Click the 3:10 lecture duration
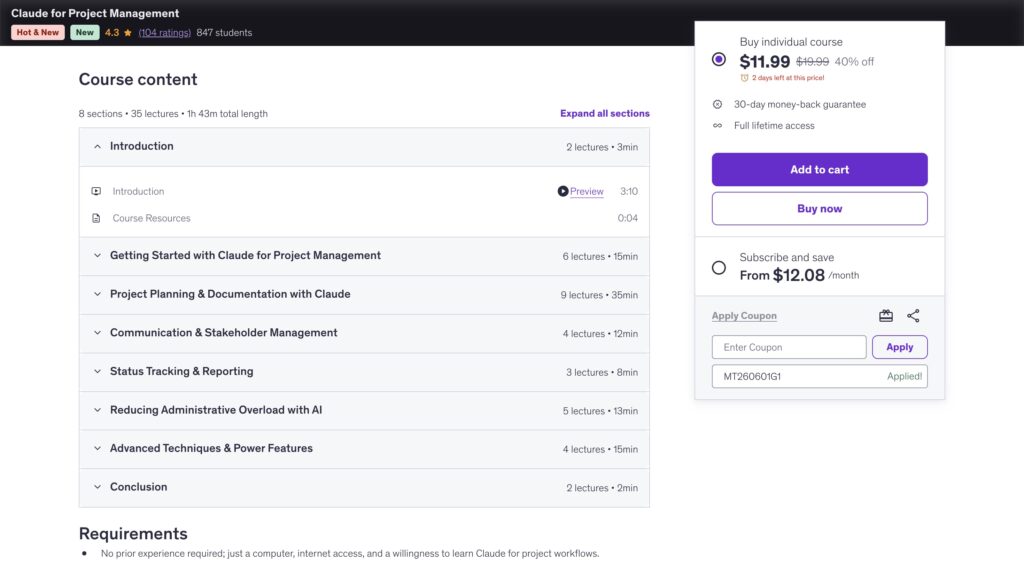The image size is (1024, 580). point(629,191)
